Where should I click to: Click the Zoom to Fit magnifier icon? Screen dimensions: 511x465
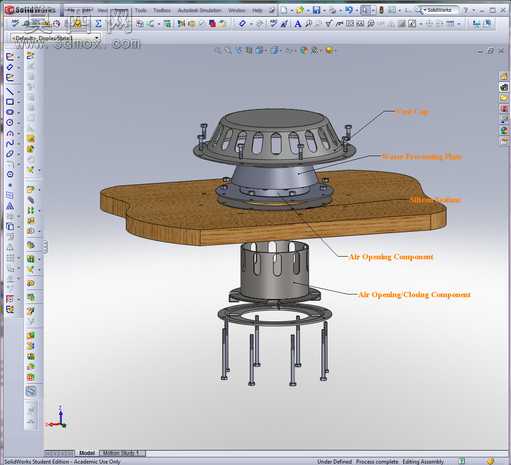tap(218, 51)
